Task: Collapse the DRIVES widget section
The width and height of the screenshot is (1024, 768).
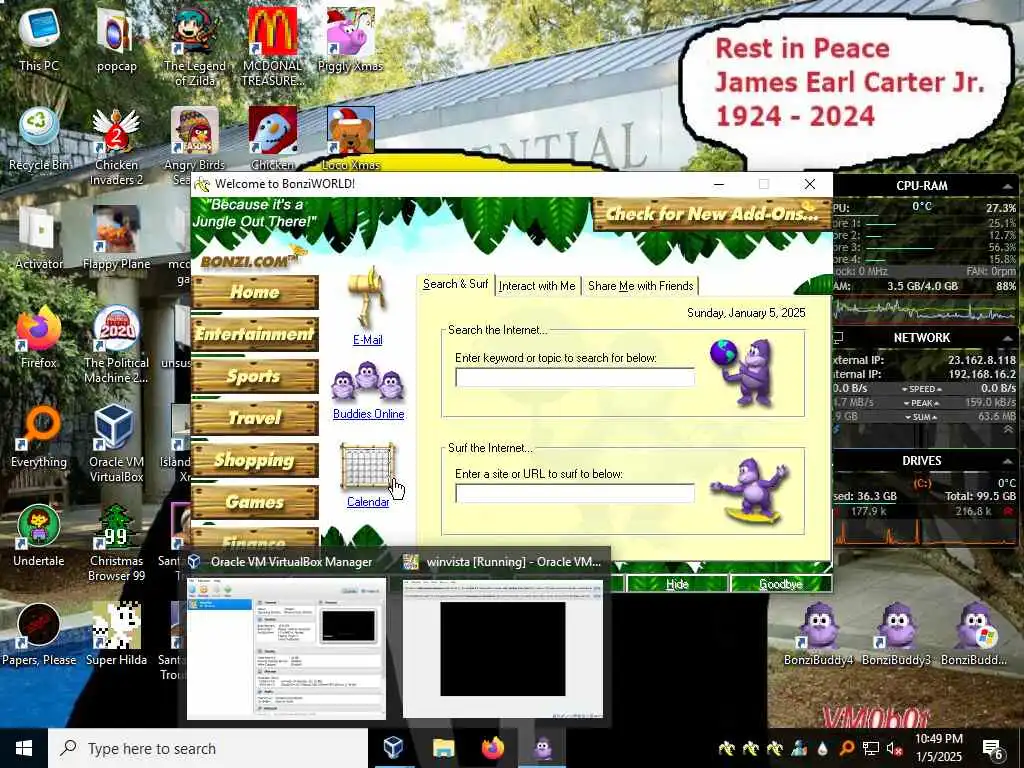Action: click(1008, 461)
